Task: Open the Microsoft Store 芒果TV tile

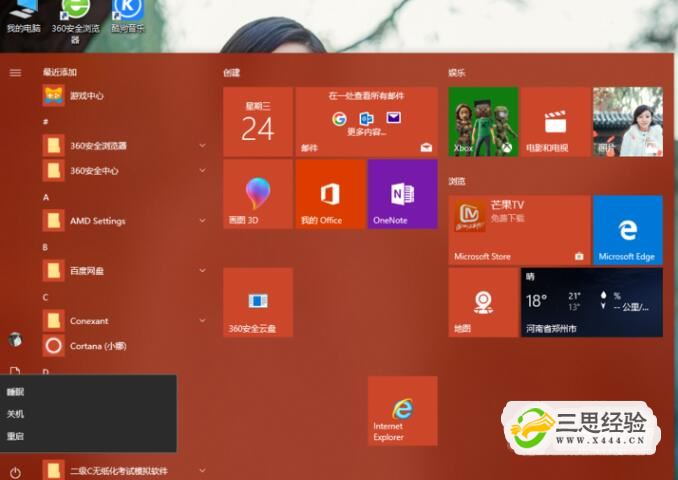Action: [519, 230]
